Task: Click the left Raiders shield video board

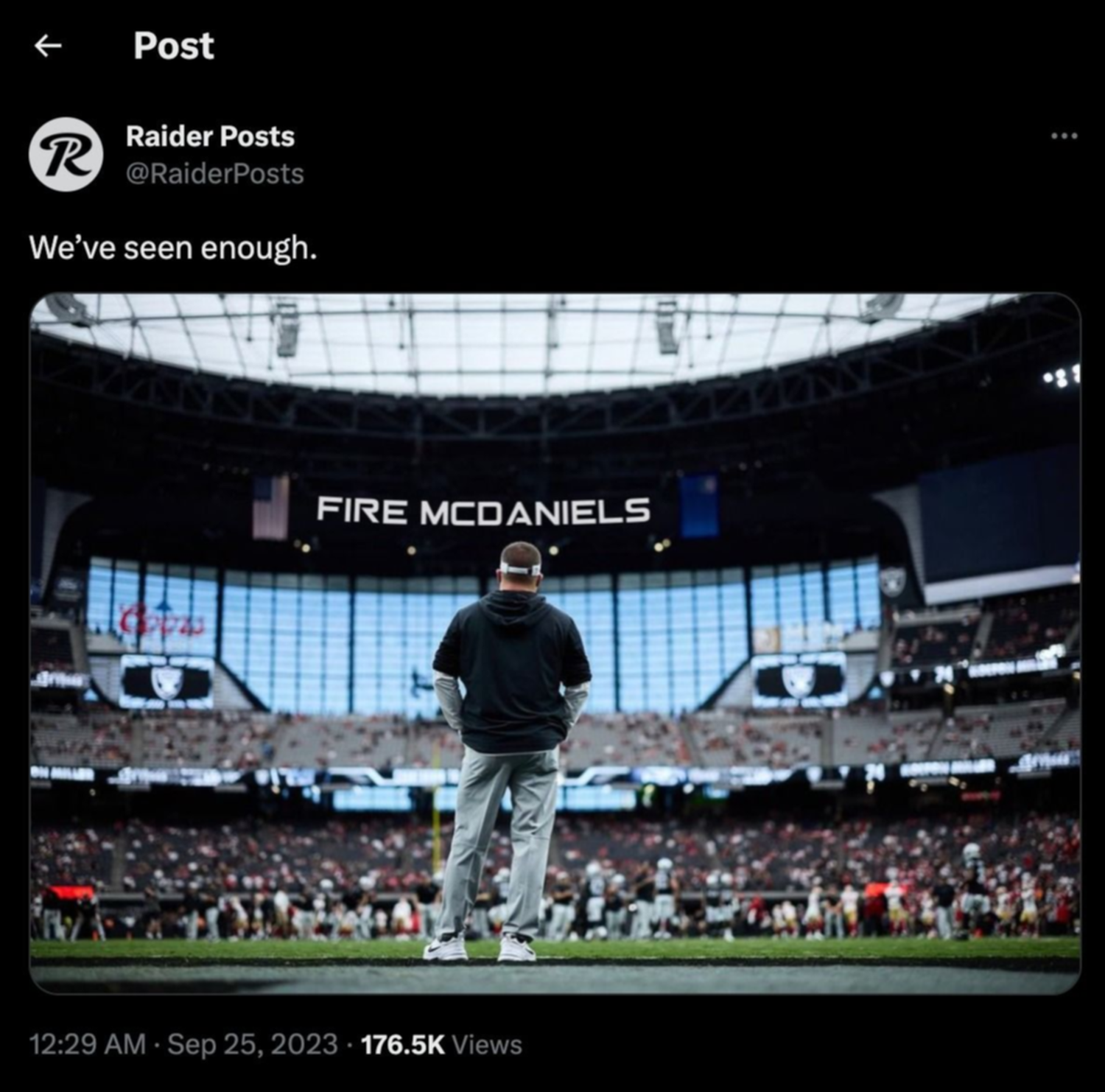Action: click(167, 682)
